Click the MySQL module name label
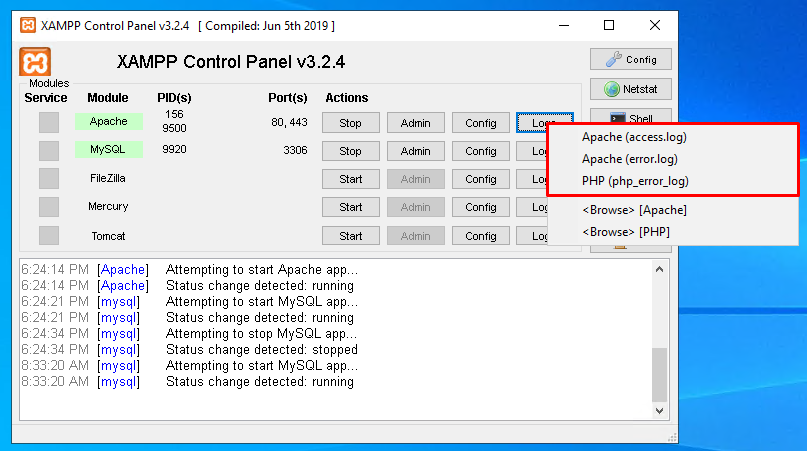This screenshot has height=451, width=807. point(109,149)
